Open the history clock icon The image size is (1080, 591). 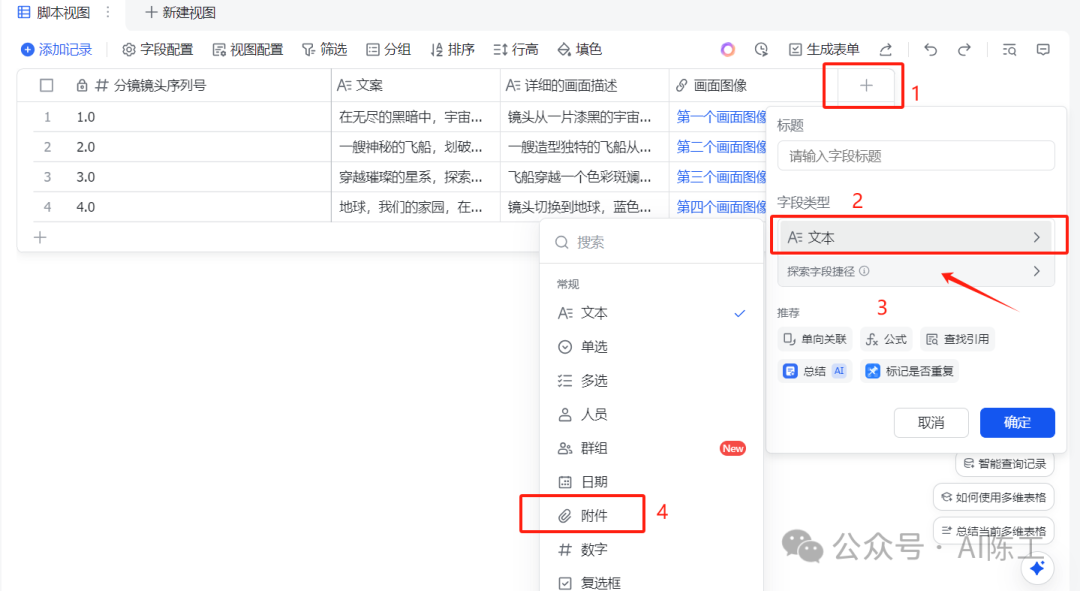coord(761,49)
